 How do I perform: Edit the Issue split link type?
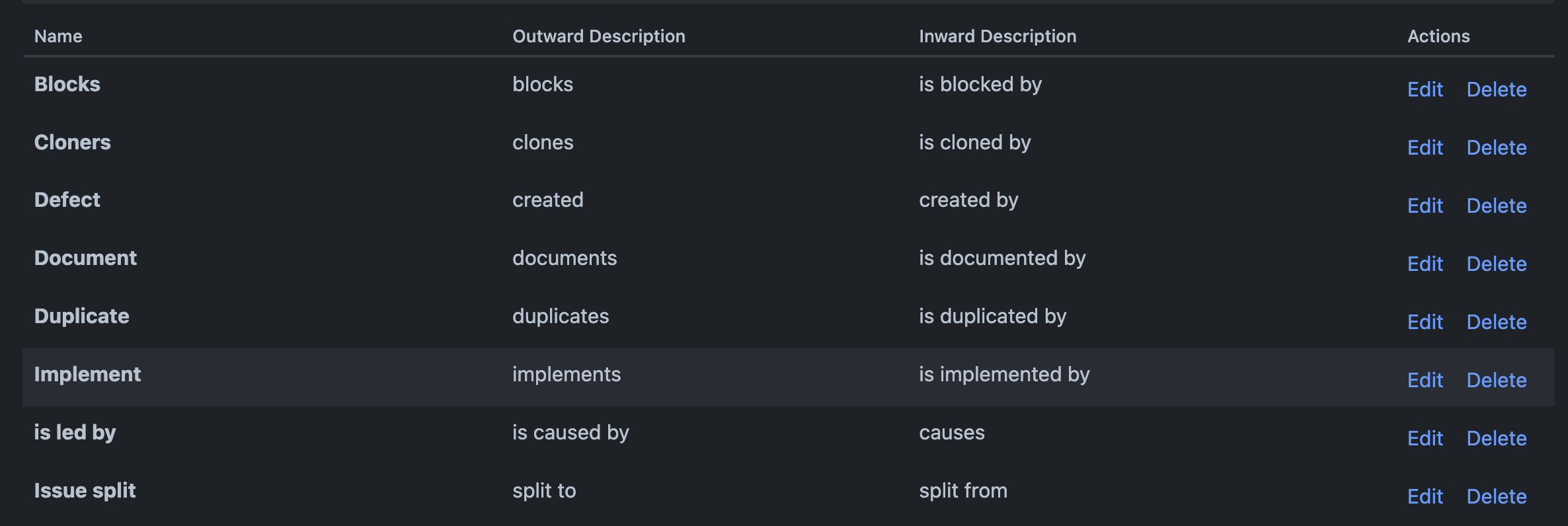(x=1425, y=496)
